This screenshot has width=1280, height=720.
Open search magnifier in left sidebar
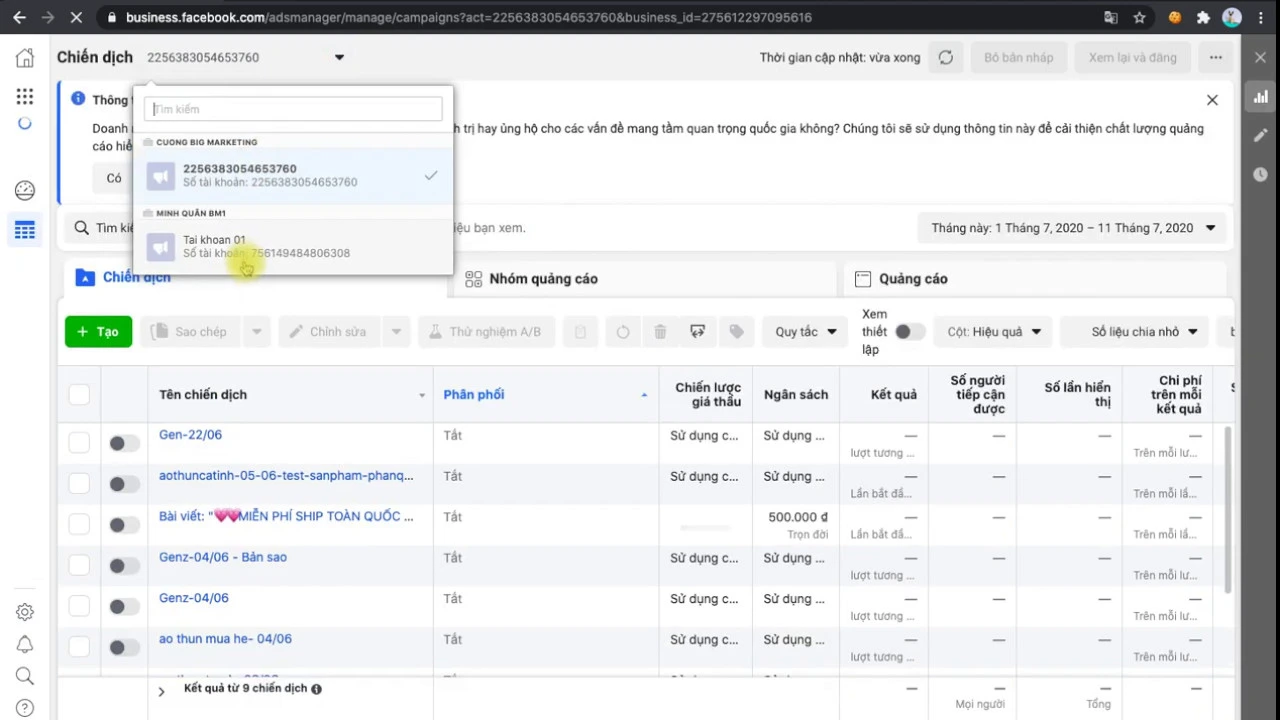(x=25, y=676)
